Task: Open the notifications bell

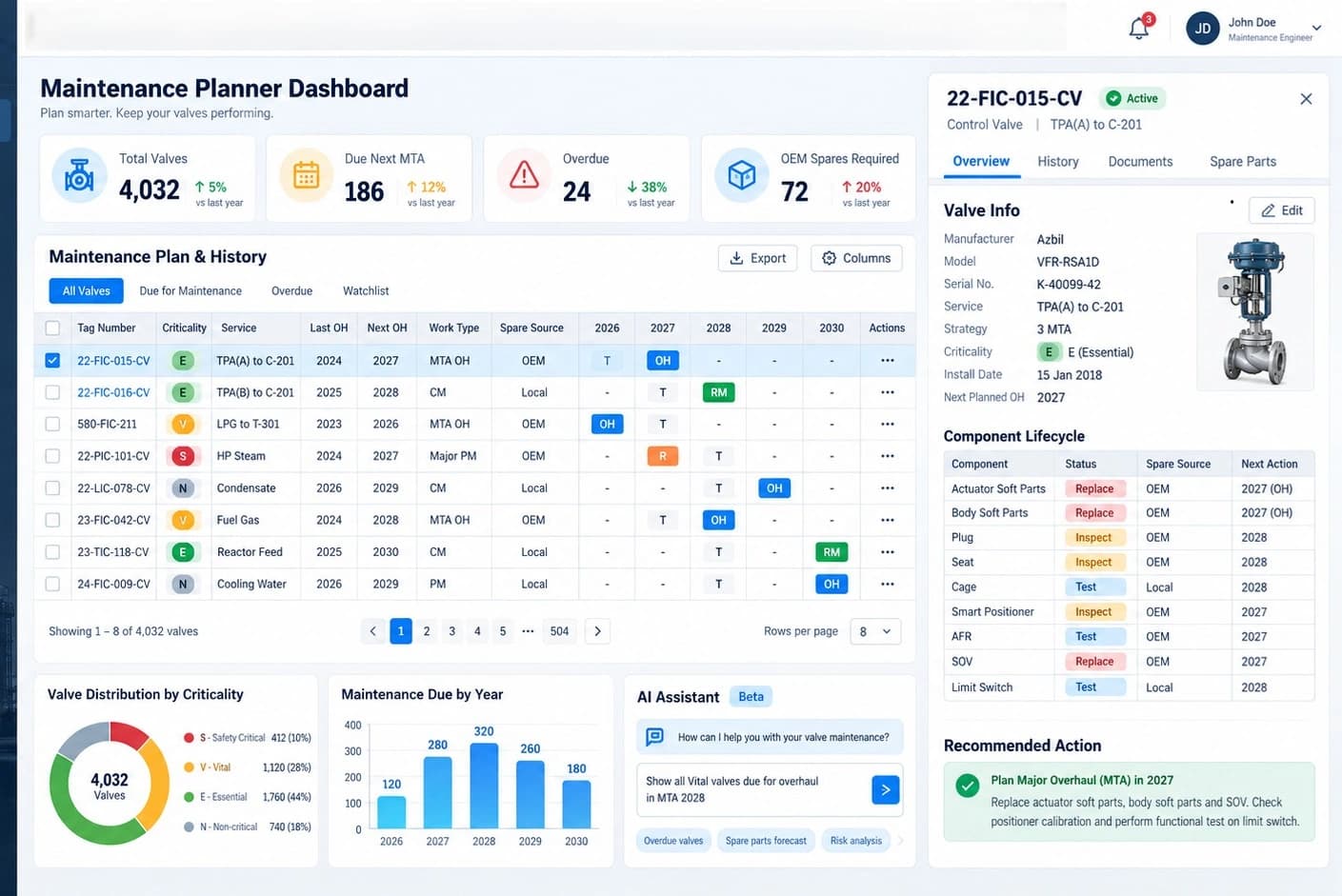Action: click(1139, 29)
